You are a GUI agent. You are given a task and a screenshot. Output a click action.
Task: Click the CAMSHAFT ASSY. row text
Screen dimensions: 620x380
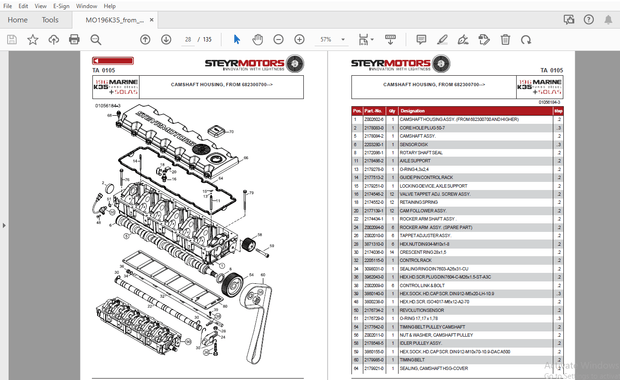pos(418,136)
